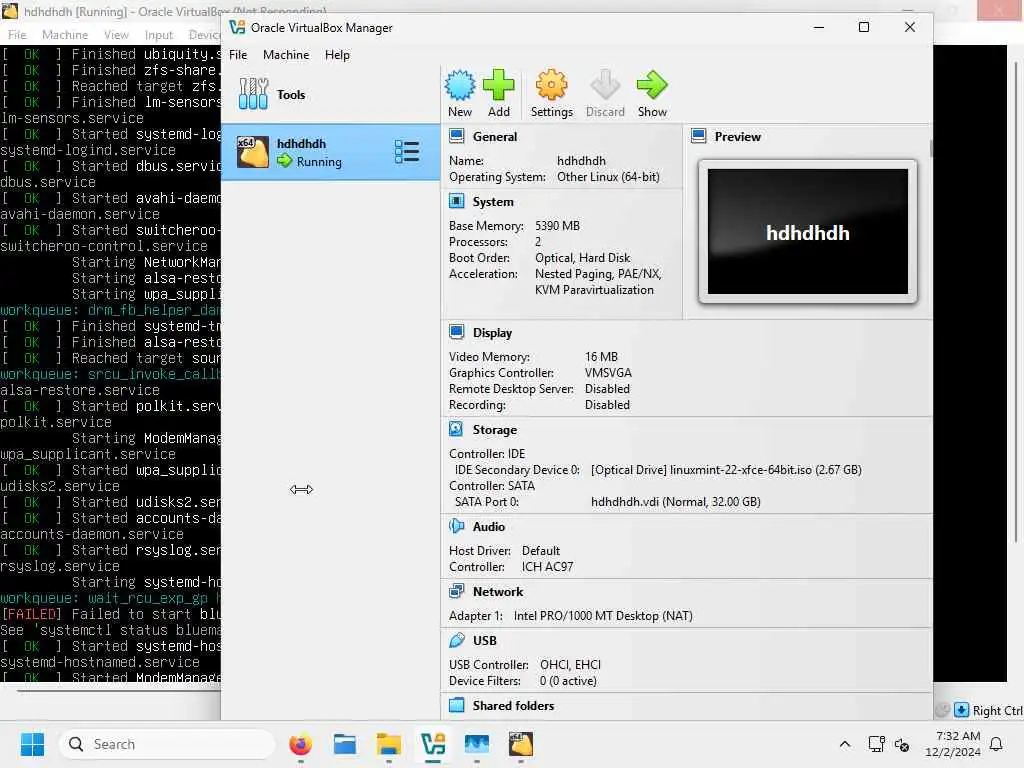
Task: Open the General settings heading link
Action: click(494, 136)
